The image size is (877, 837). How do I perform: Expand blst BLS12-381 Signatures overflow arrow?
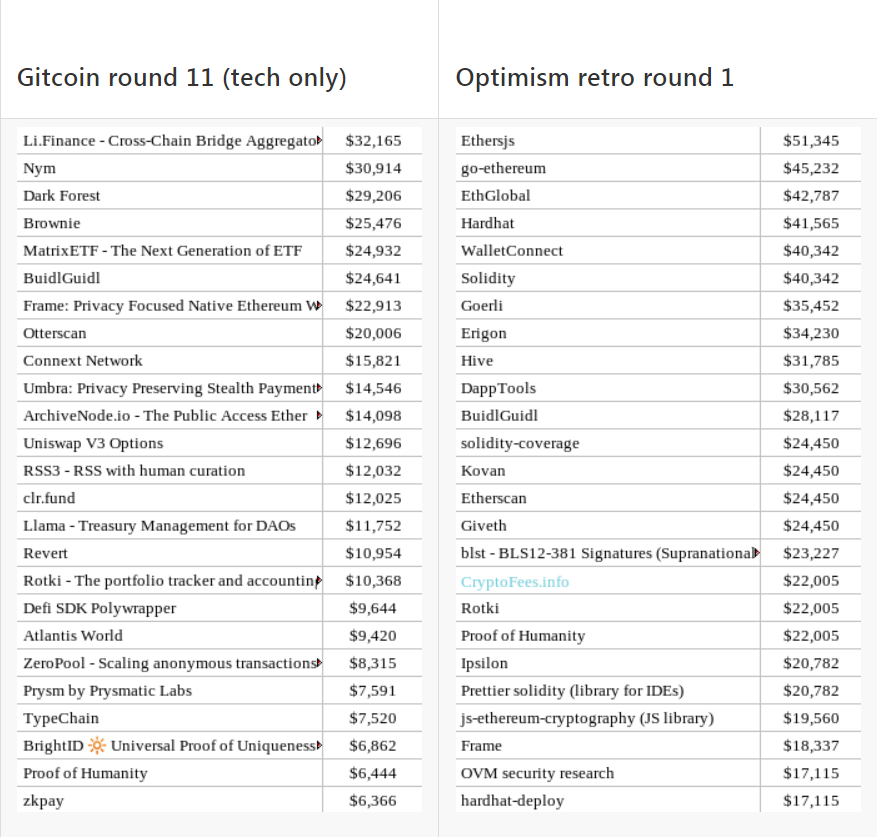point(757,553)
